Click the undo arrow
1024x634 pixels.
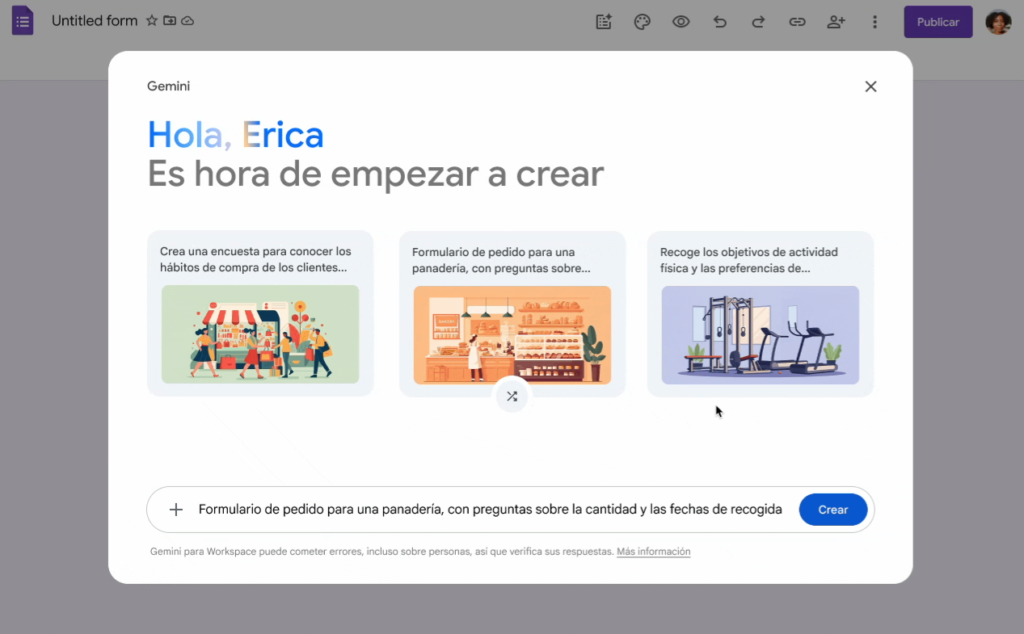pyautogui.click(x=720, y=22)
